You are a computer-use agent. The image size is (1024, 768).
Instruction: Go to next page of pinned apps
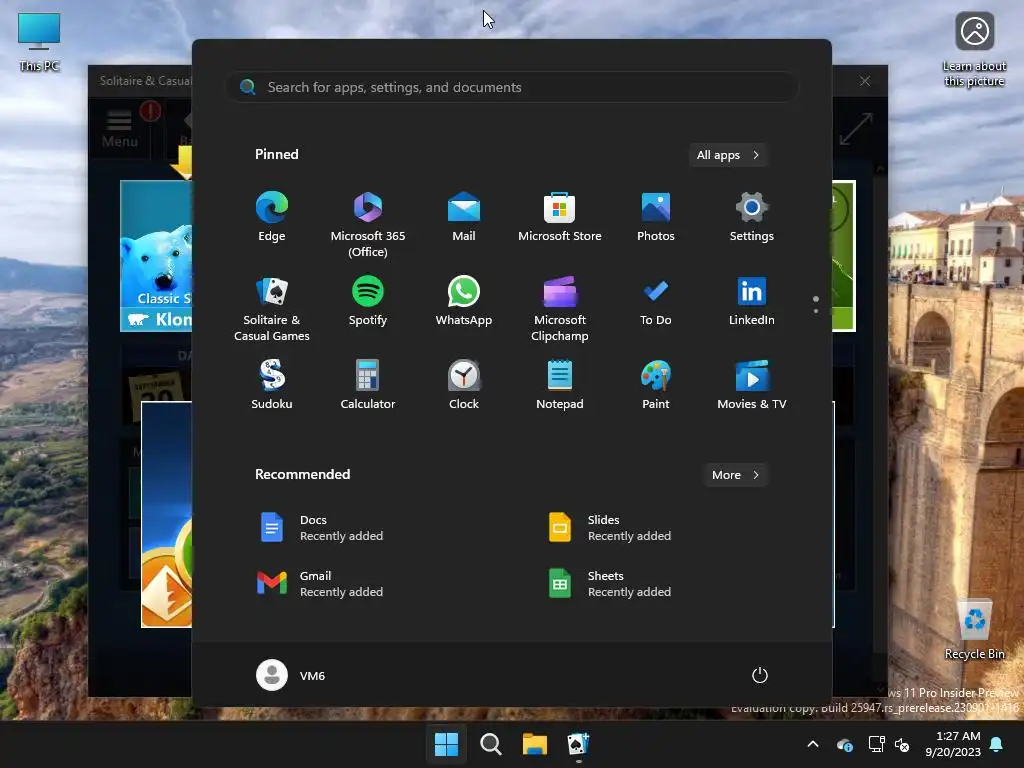tap(816, 311)
